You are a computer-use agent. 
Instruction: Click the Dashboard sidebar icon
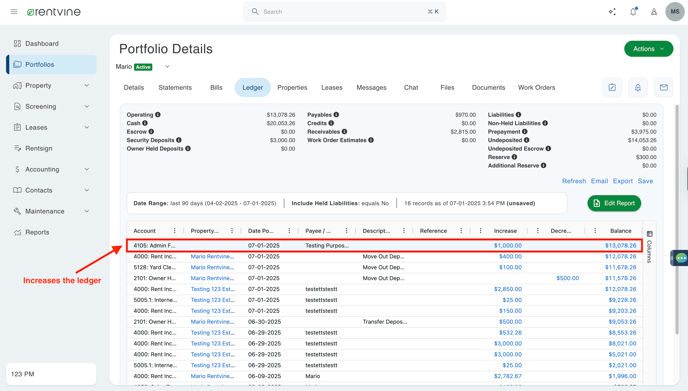(x=17, y=43)
